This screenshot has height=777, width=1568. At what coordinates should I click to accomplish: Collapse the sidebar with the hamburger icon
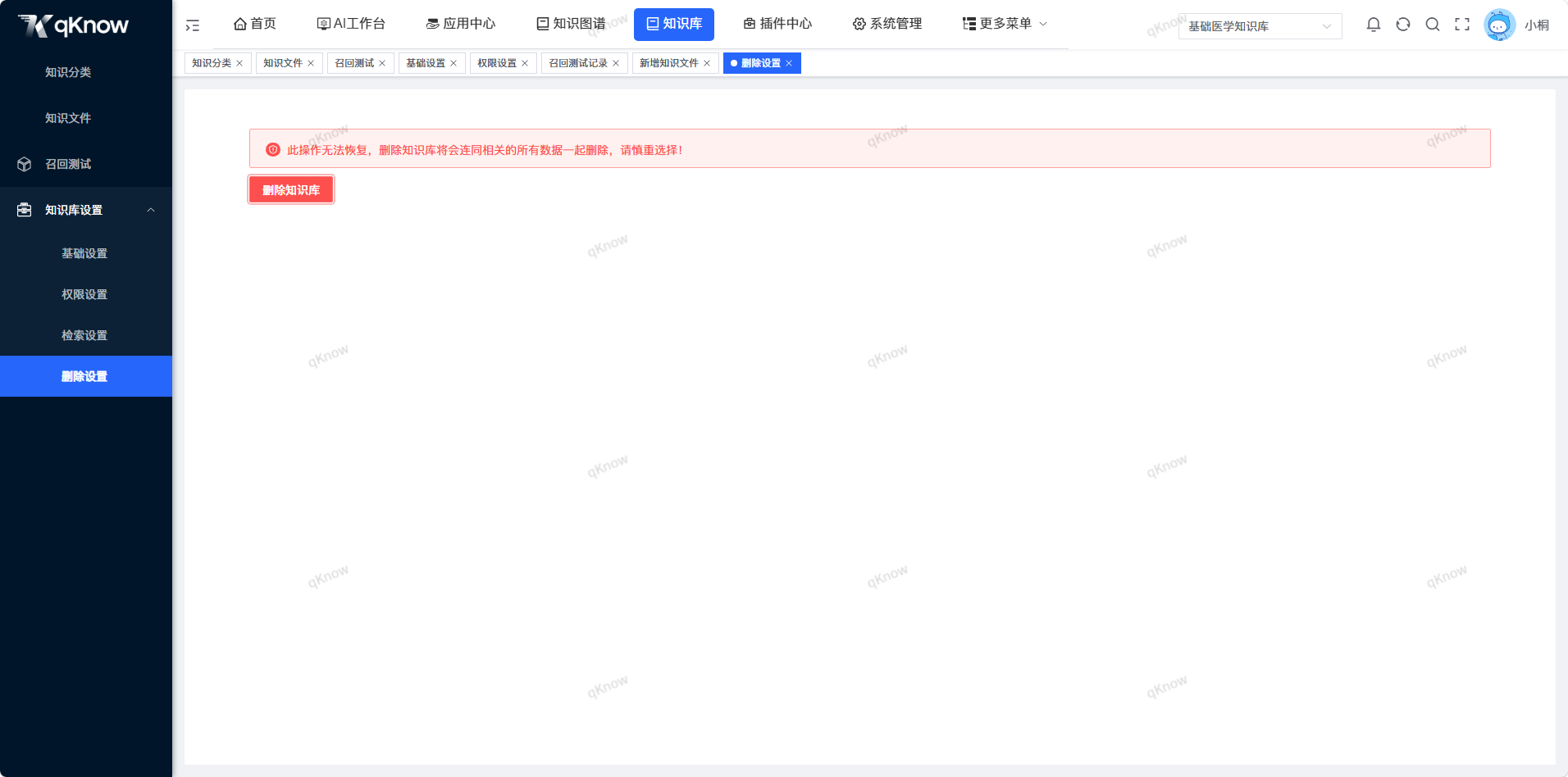pos(193,25)
